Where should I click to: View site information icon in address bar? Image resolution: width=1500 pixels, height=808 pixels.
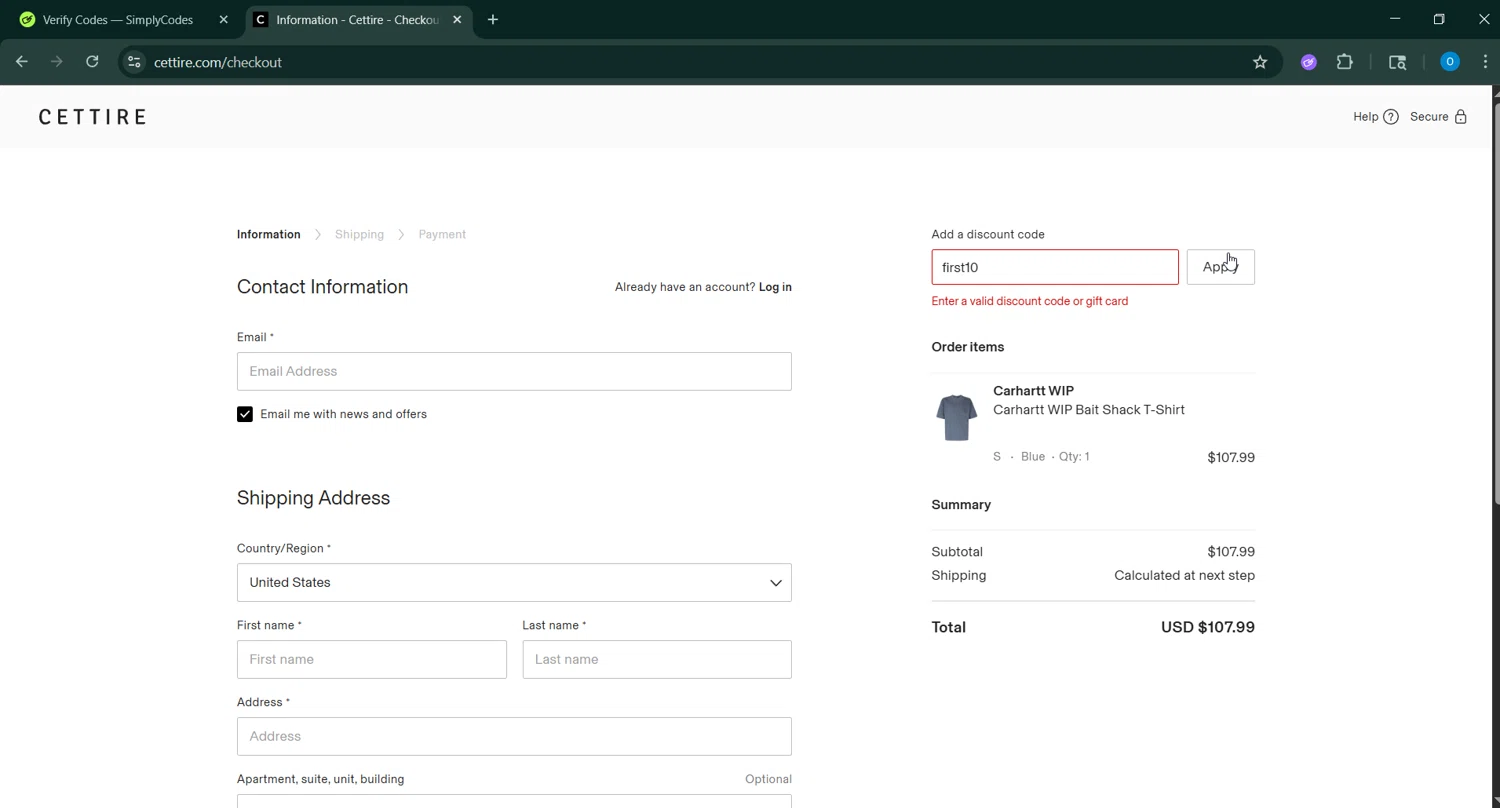(134, 62)
